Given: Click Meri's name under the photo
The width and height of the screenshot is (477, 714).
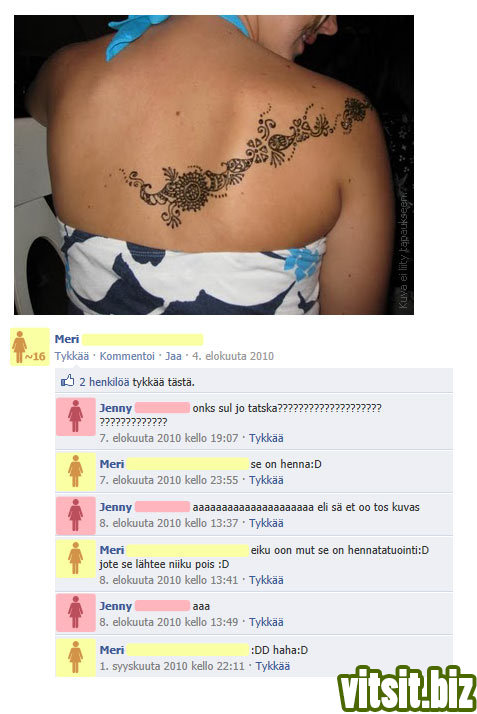Looking at the screenshot, I should (x=66, y=339).
